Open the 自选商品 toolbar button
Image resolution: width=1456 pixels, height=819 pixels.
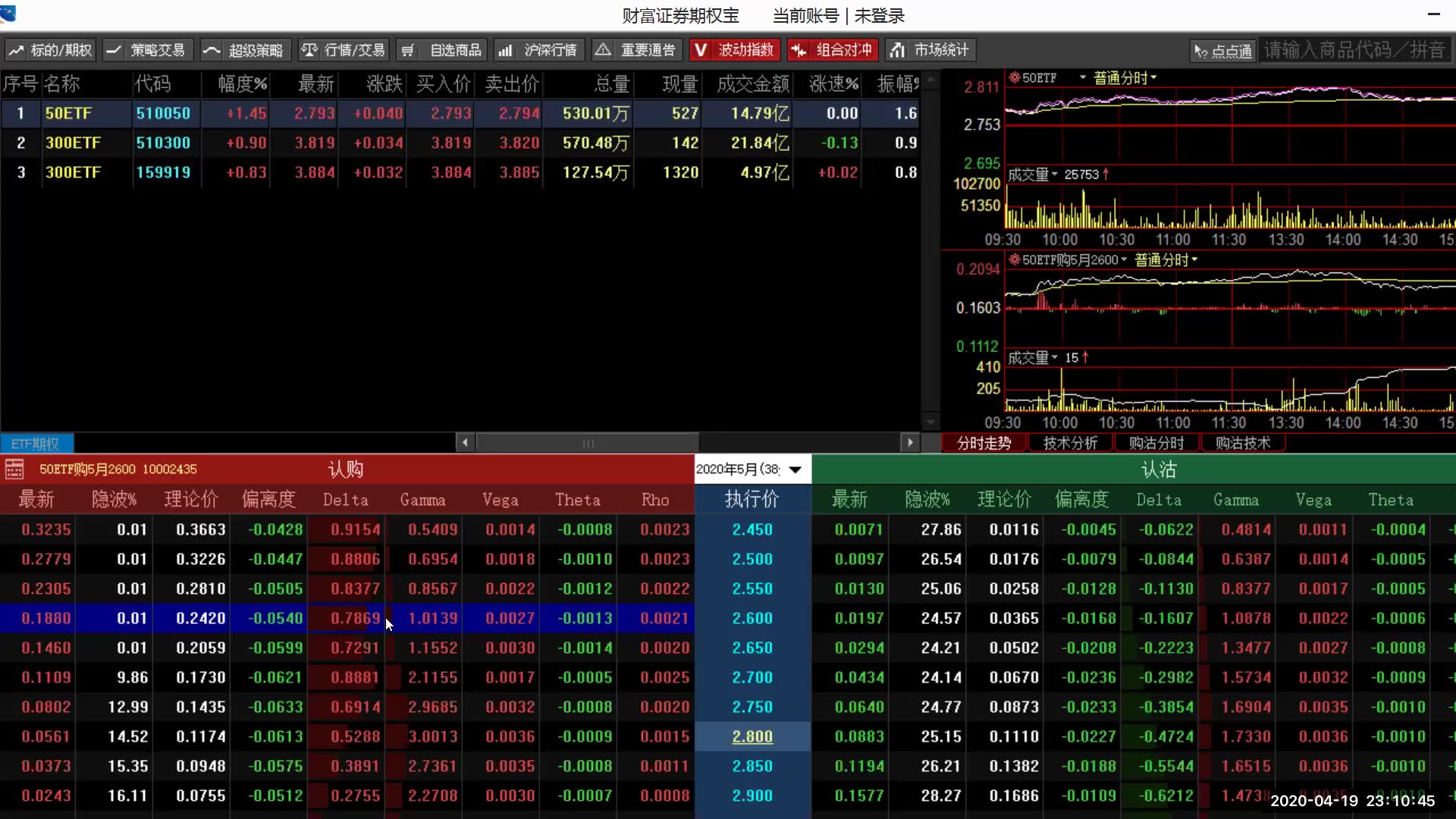click(x=441, y=50)
